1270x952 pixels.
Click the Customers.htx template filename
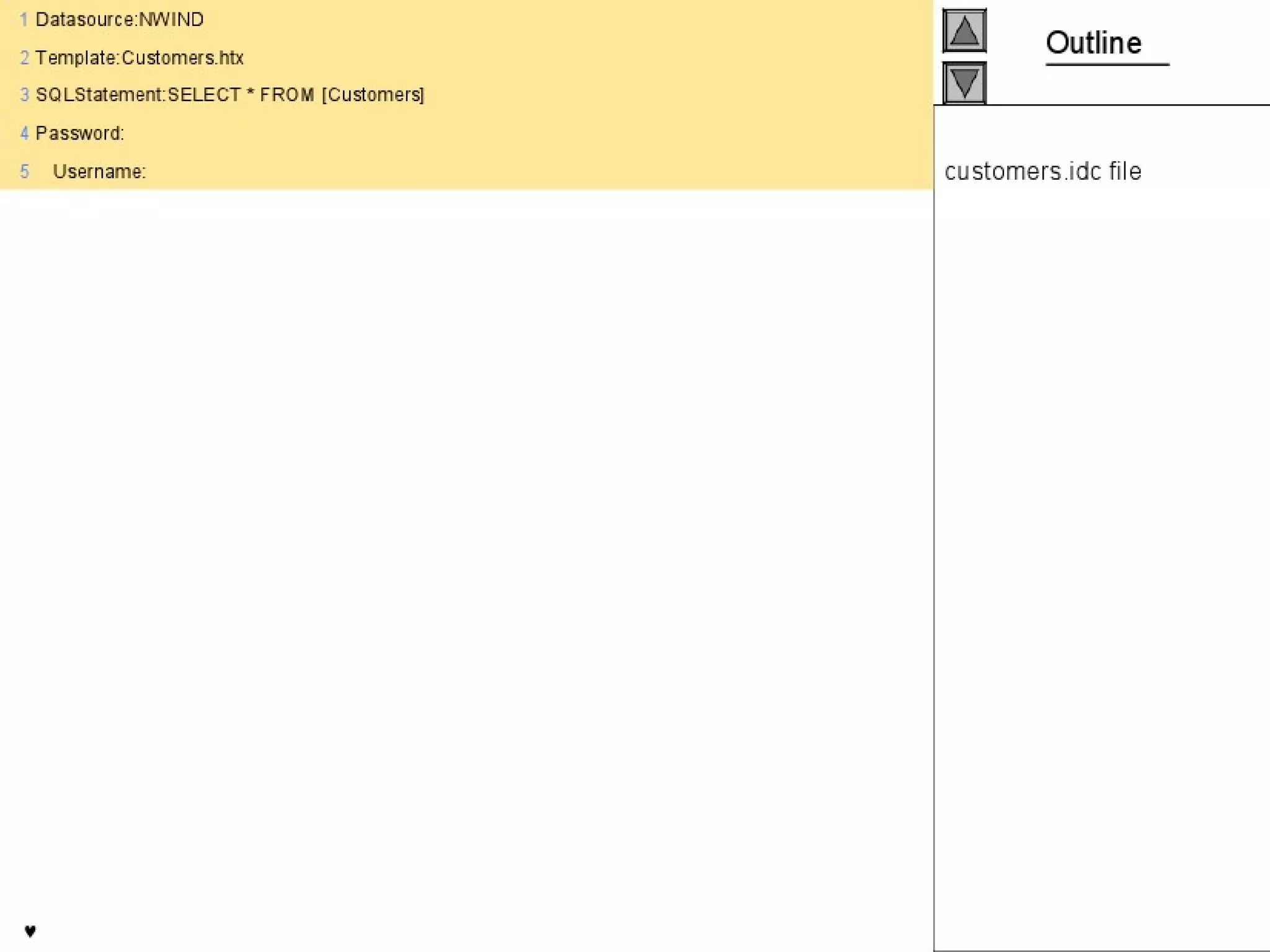tap(182, 58)
